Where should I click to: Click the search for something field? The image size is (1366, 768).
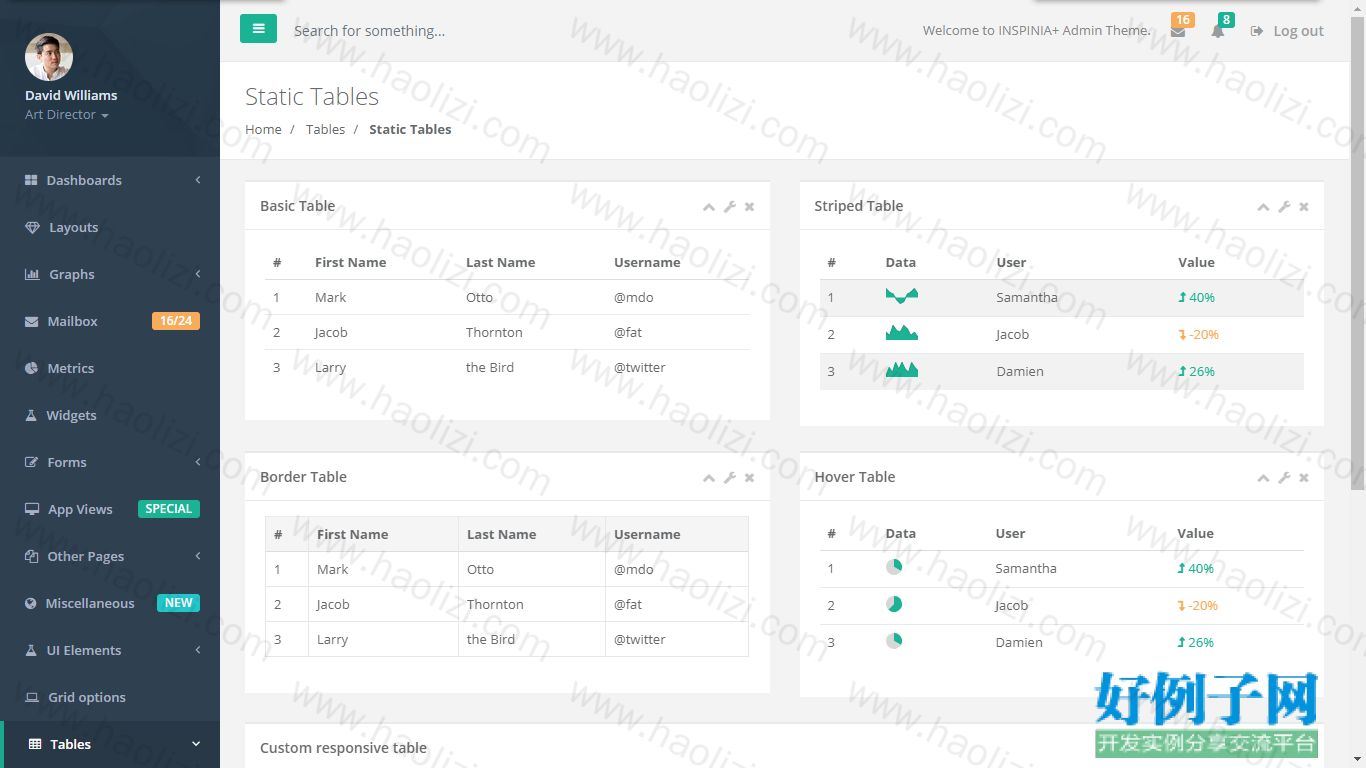[x=369, y=31]
